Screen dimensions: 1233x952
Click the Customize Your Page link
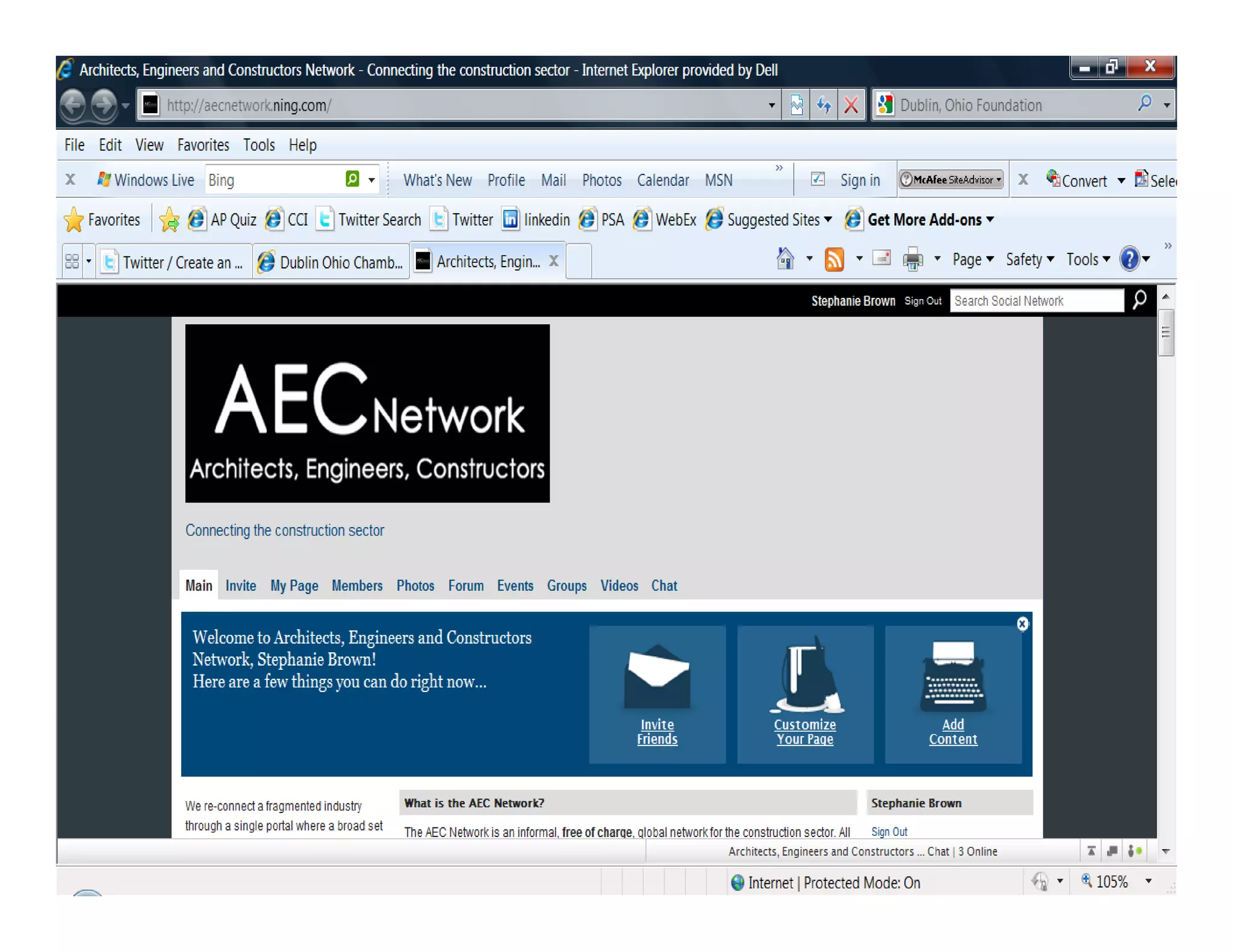point(804,731)
